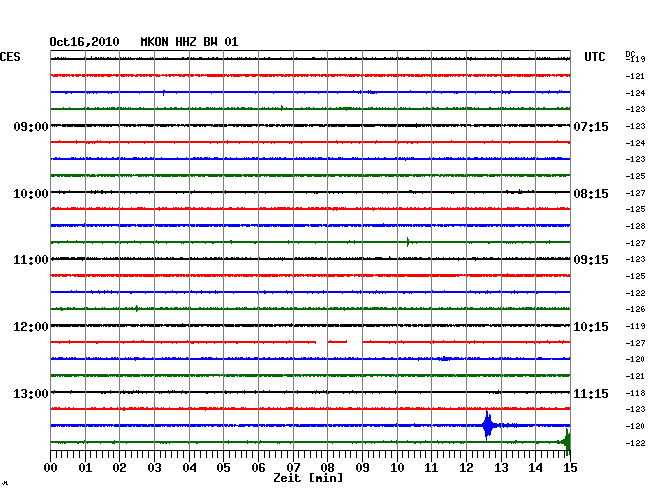Screen dimensions: 650x494
Task: Click minute 10 on the time axis
Action: tap(397, 468)
